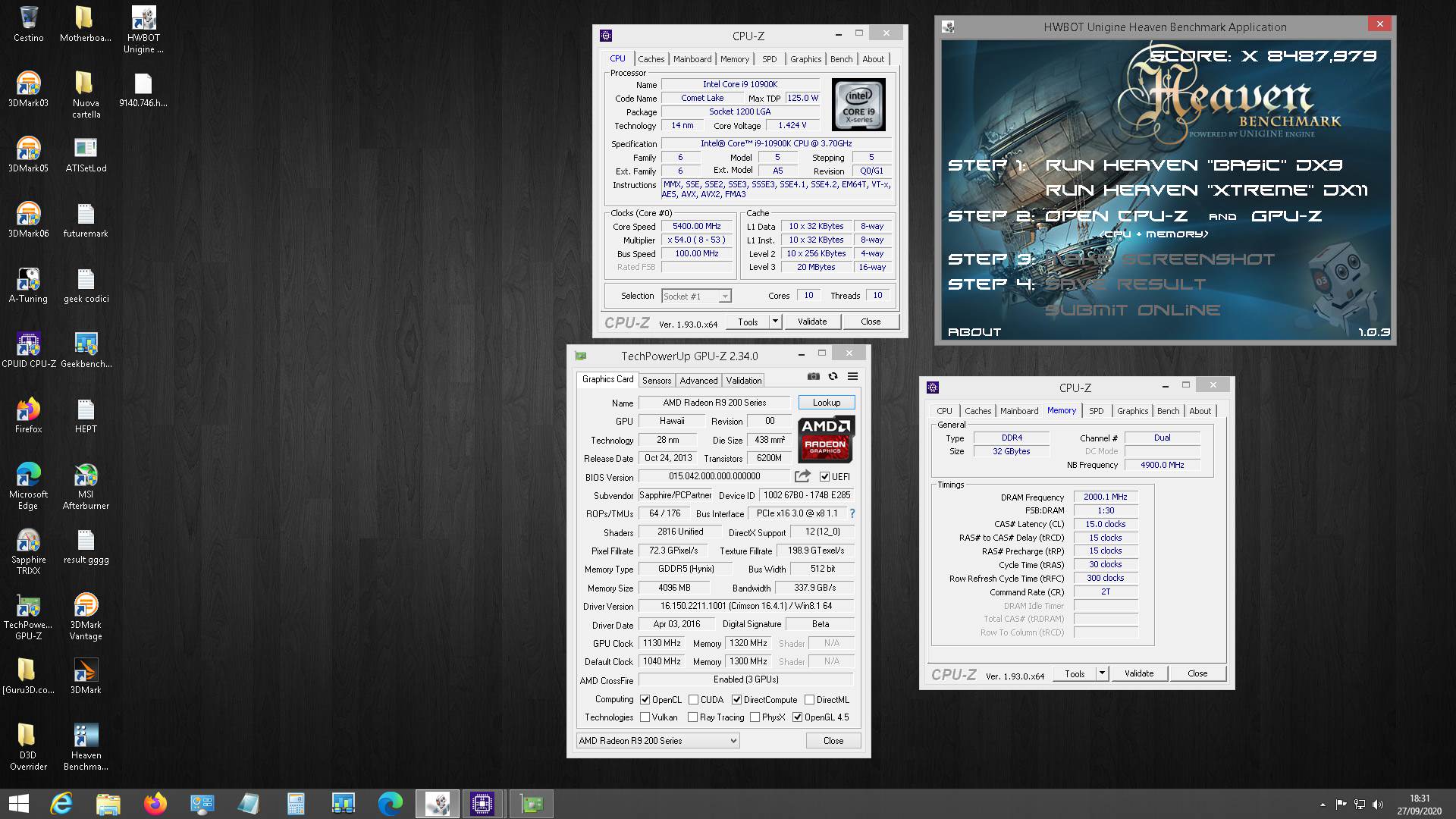This screenshot has height=819, width=1456.
Task: Click the Lookup button in GPU-Z
Action: click(827, 403)
